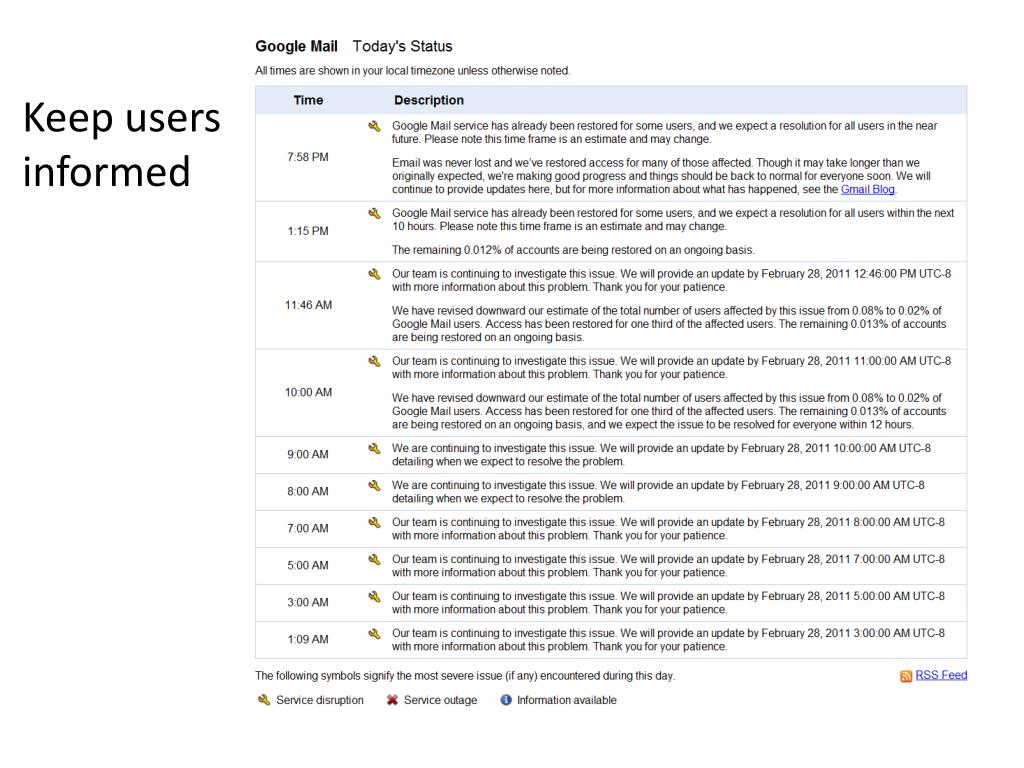Select the 1:09 AM time cell

308,639
